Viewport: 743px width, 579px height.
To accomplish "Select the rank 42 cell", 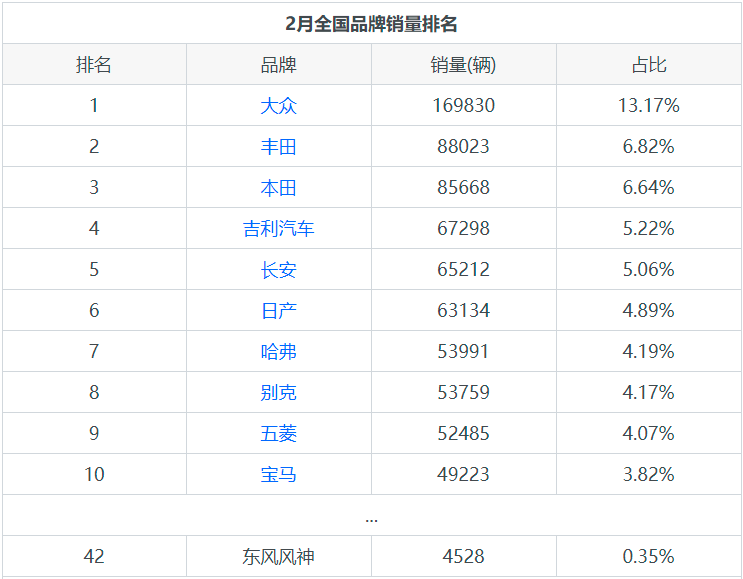I will tap(94, 557).
